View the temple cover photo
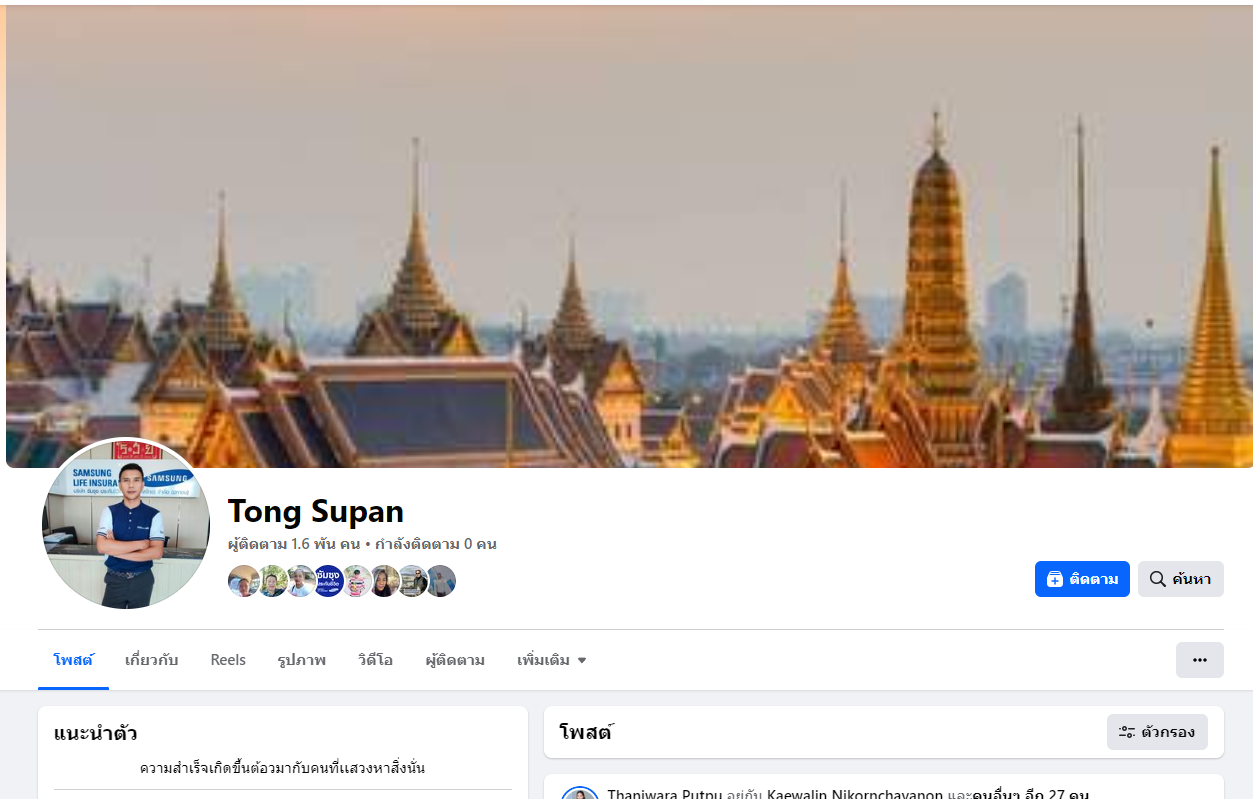 [x=629, y=236]
